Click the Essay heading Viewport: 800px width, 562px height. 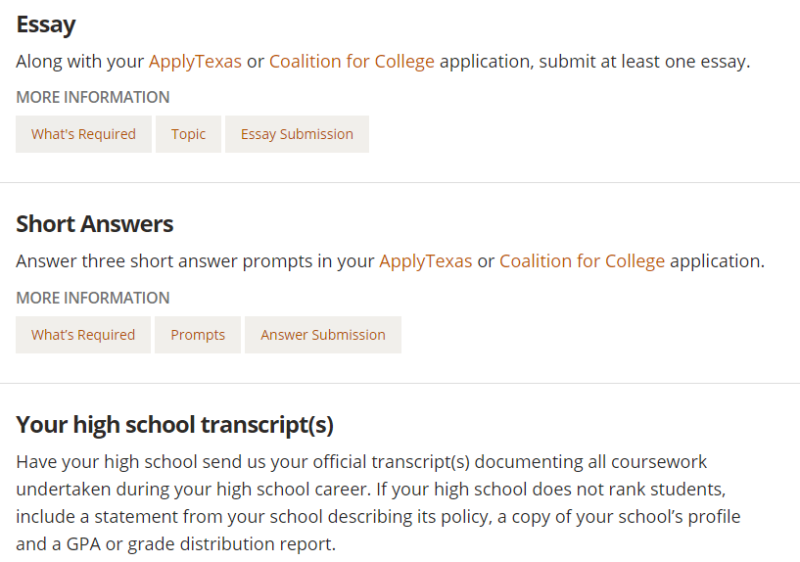point(46,24)
